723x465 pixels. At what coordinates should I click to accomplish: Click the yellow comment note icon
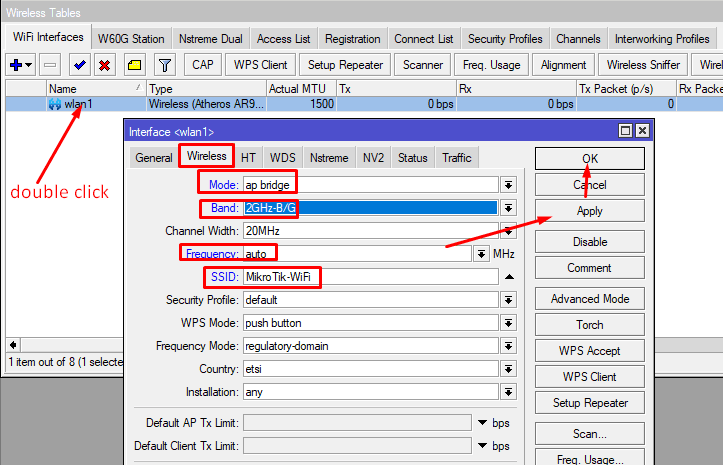135,65
